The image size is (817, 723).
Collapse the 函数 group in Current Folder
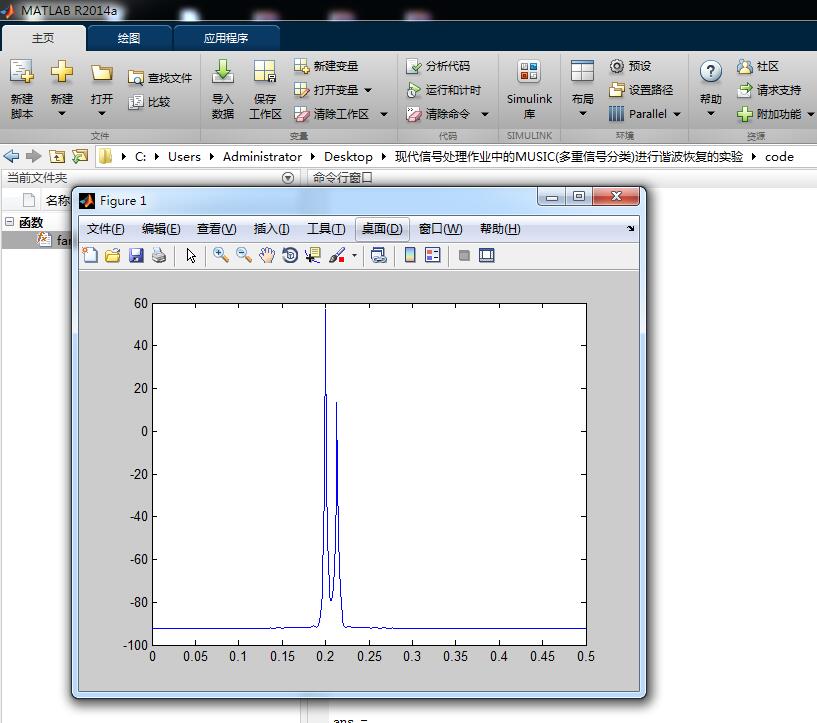pyautogui.click(x=9, y=222)
